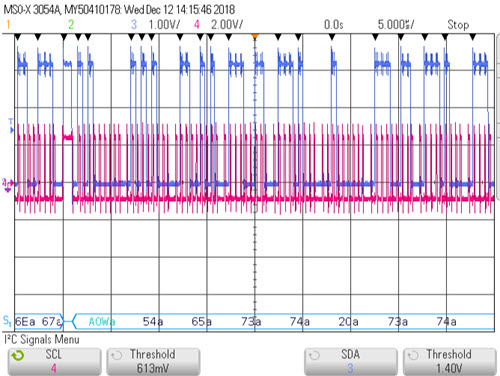Toggle channel 3 1.00V/ indicator
Viewport: 500px width, 376px height.
[155, 25]
